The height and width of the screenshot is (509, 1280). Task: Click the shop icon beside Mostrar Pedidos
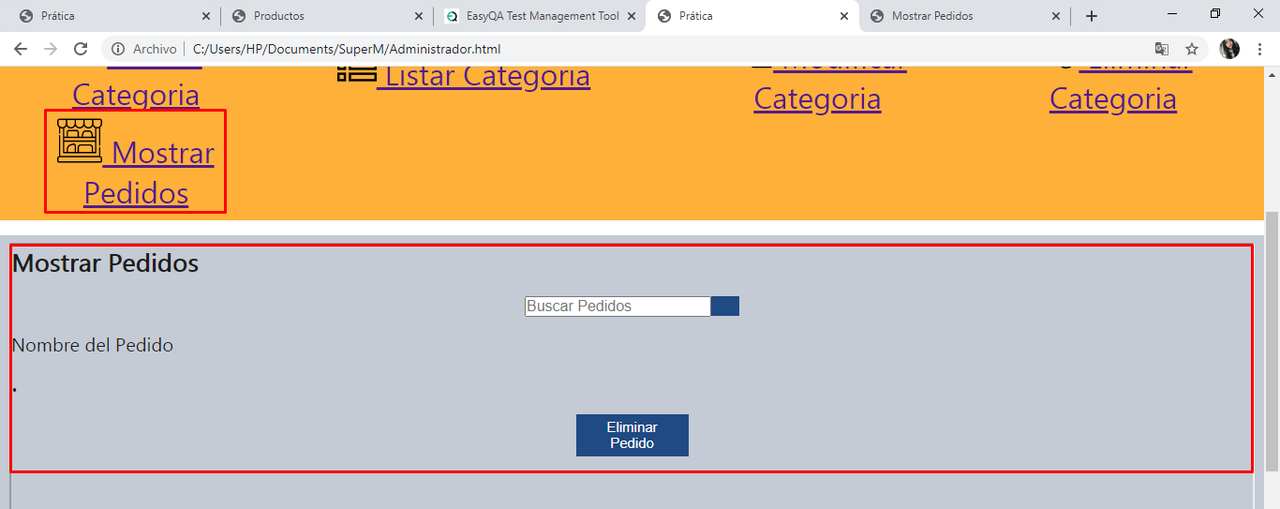[79, 141]
